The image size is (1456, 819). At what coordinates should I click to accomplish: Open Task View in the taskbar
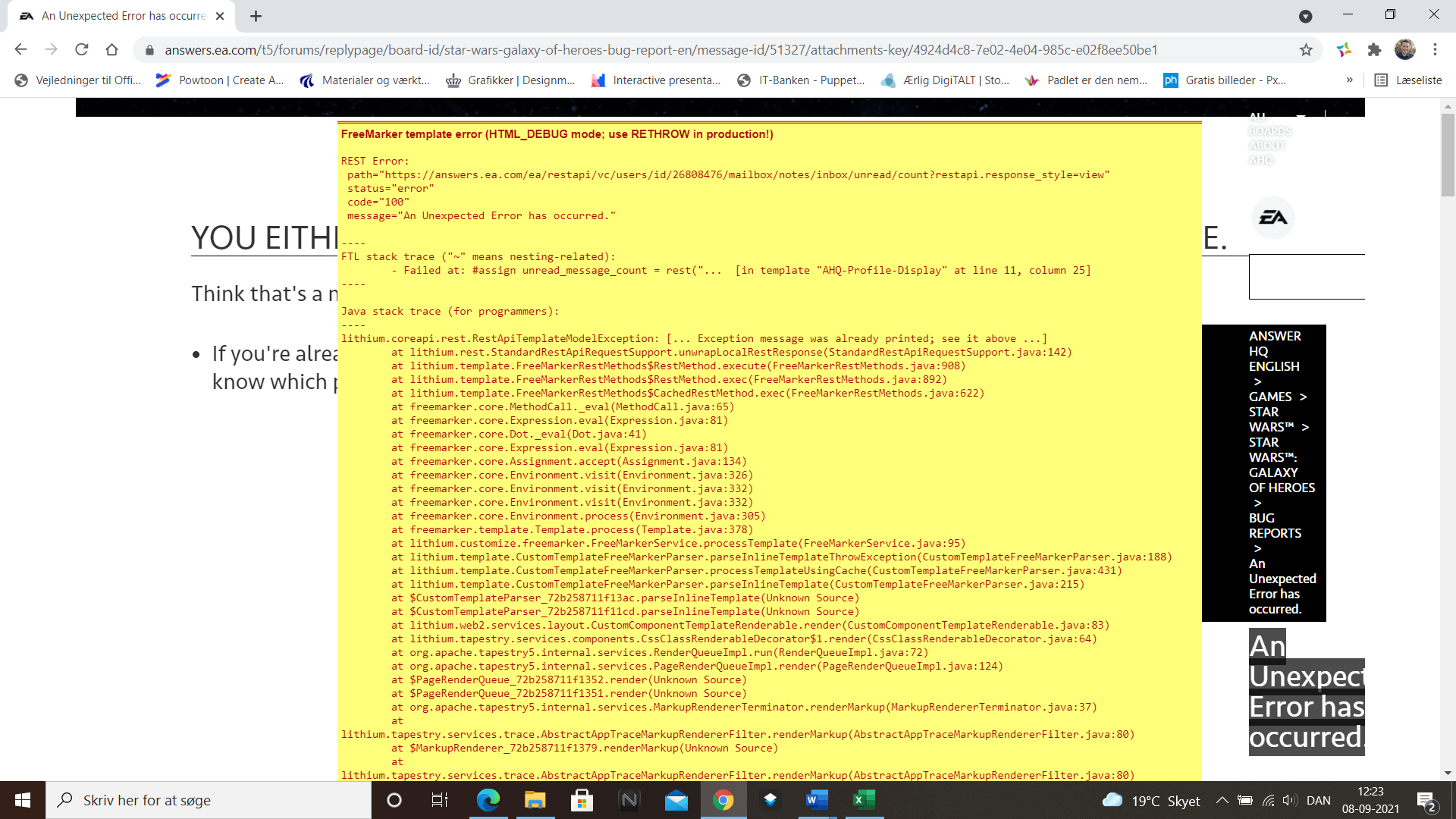(x=440, y=800)
